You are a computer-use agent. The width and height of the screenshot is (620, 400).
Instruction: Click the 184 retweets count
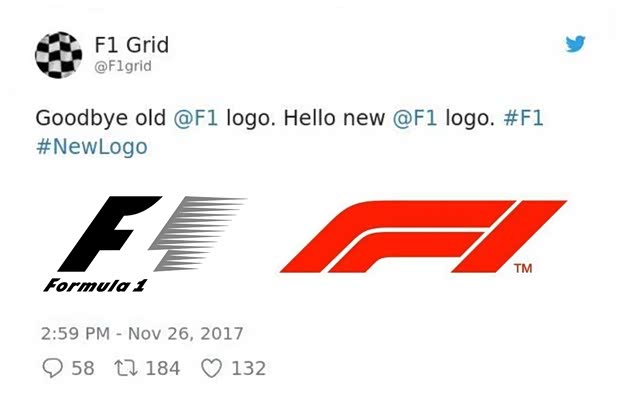click(x=163, y=368)
